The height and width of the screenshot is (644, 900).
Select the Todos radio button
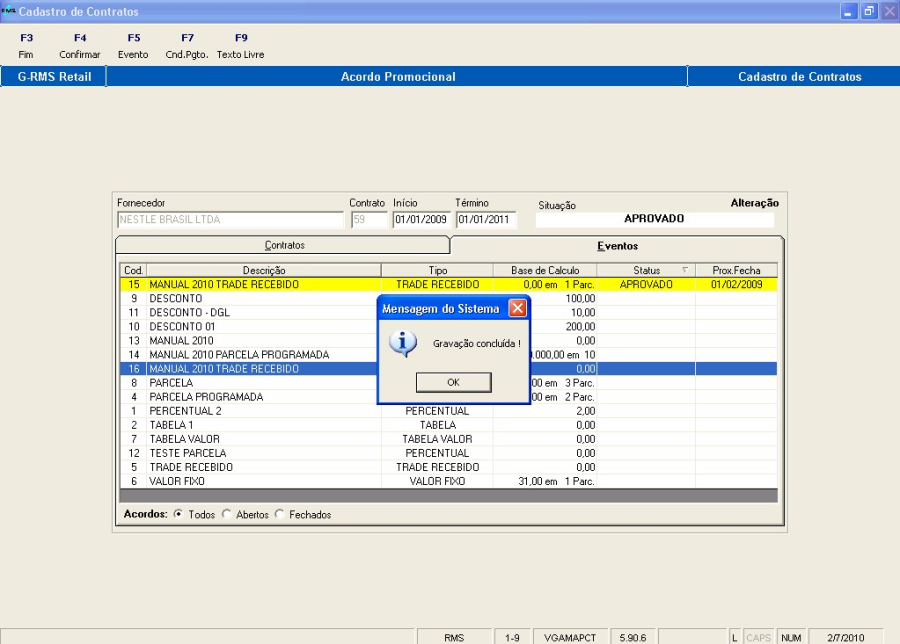coord(179,514)
